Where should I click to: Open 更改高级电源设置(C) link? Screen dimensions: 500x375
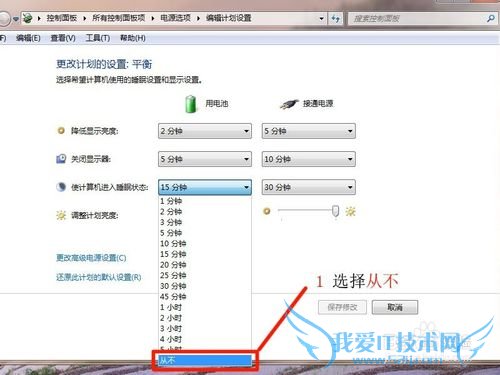(91, 258)
